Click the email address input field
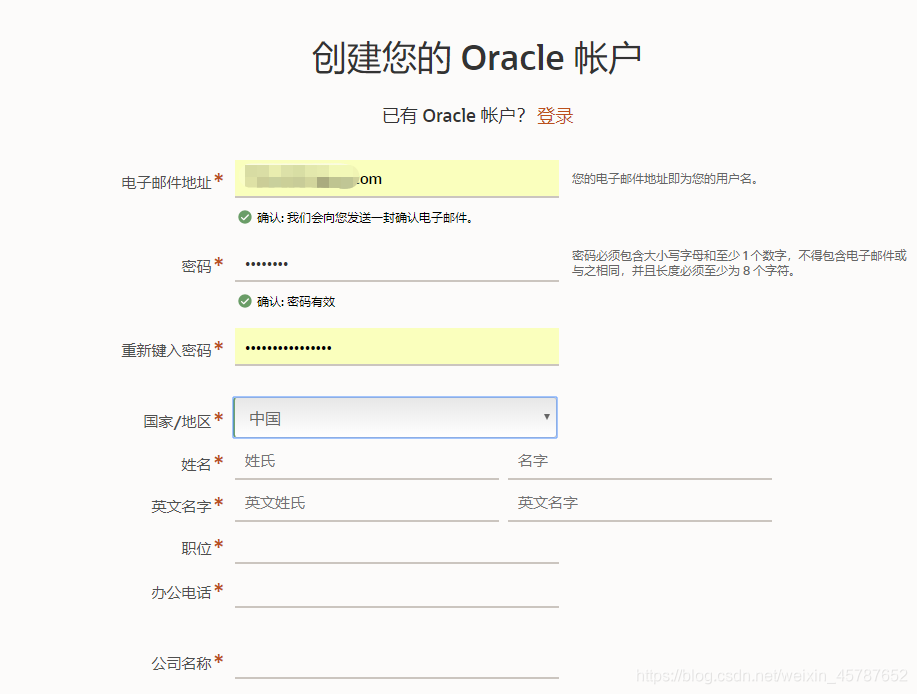Viewport: 917px width, 694px height. [397, 179]
